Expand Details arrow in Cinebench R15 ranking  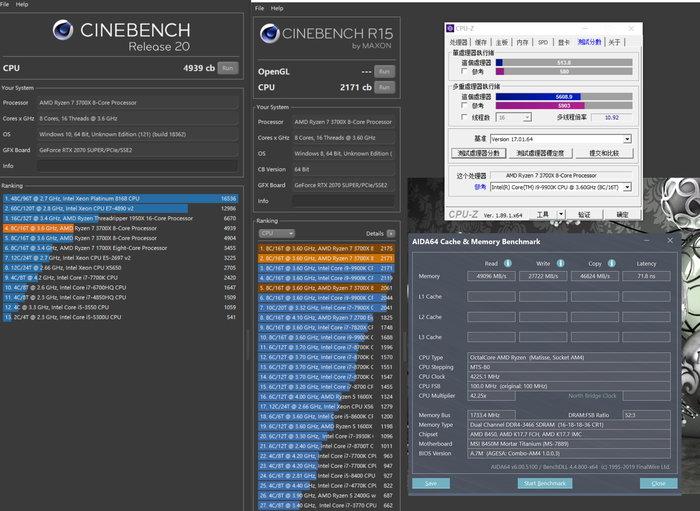391,233
